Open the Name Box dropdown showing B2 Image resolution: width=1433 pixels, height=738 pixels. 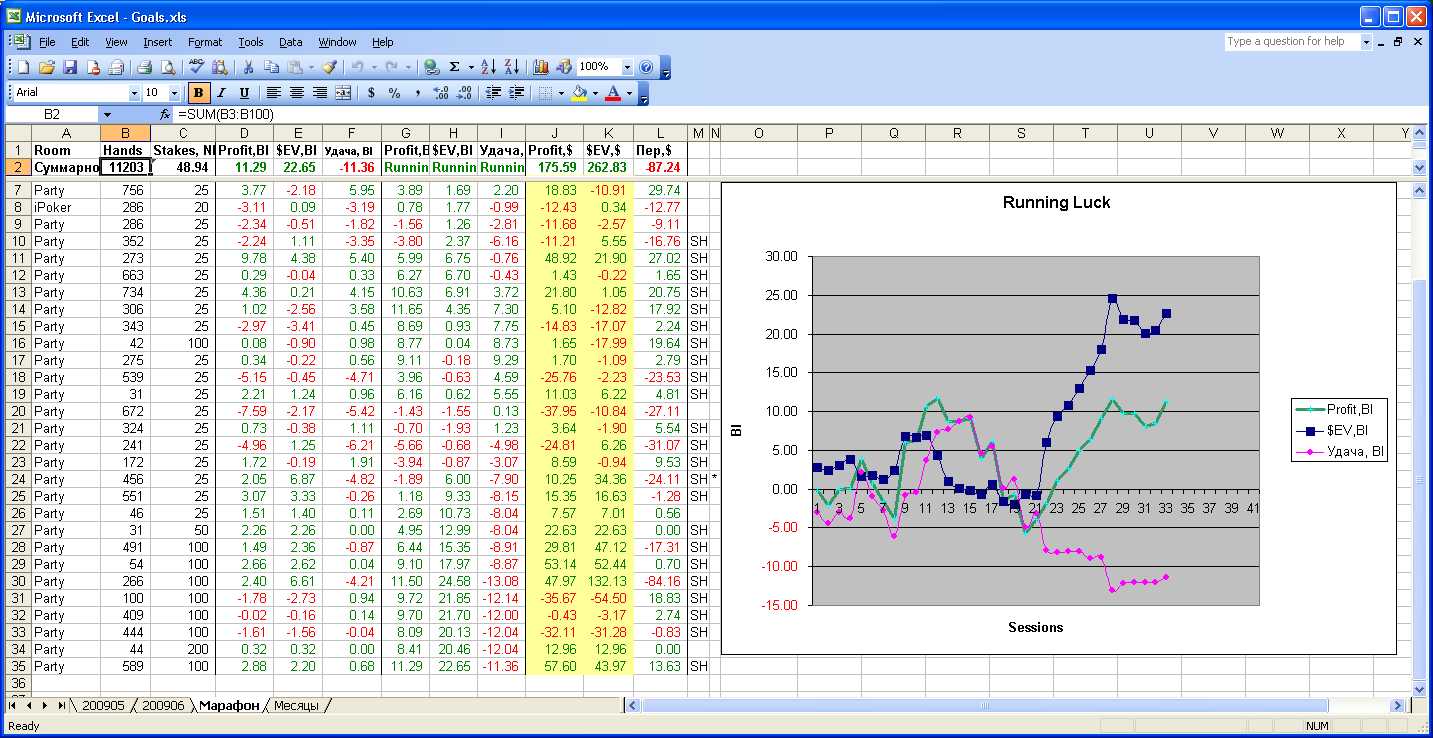[x=107, y=115]
